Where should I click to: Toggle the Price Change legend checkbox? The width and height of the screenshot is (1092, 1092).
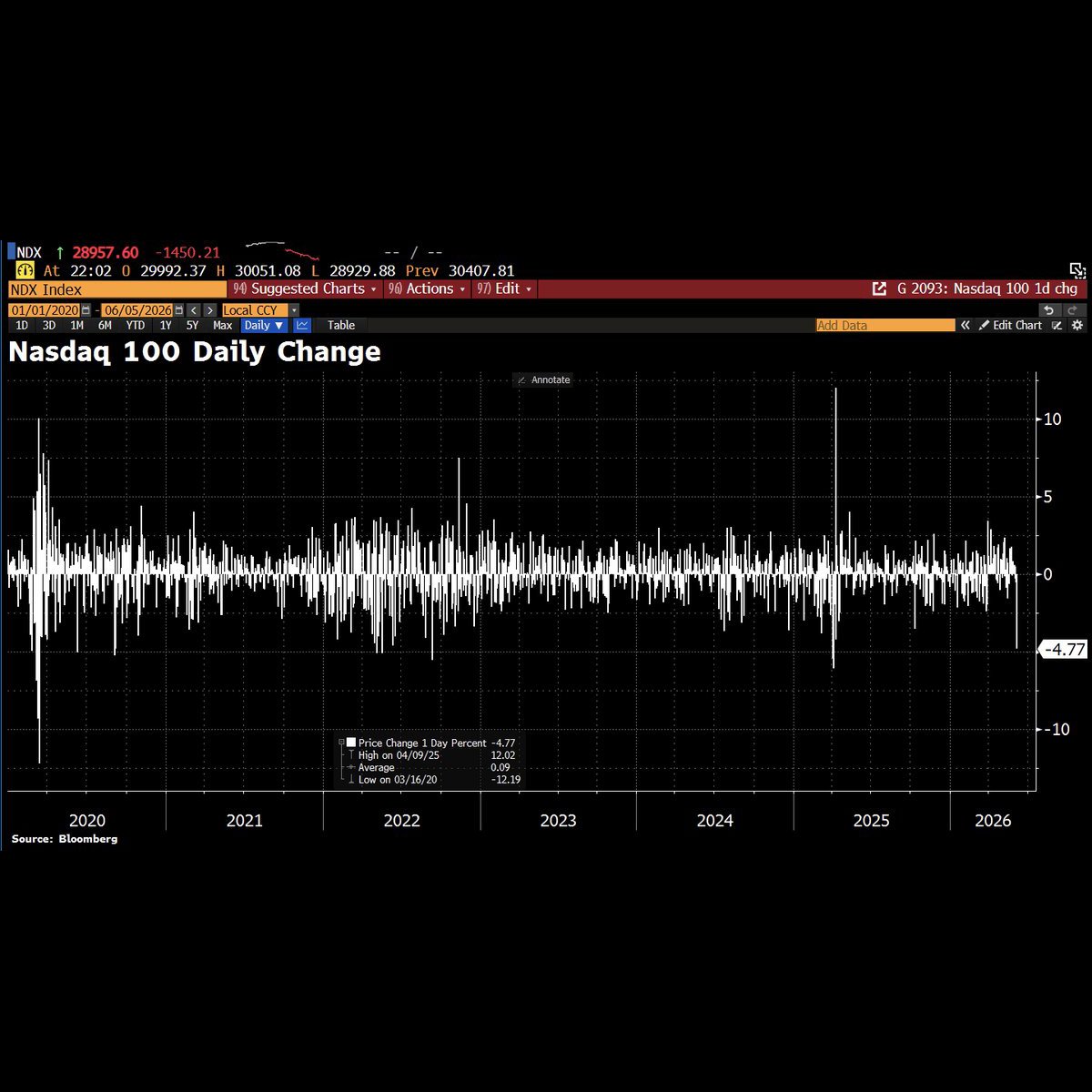point(351,743)
